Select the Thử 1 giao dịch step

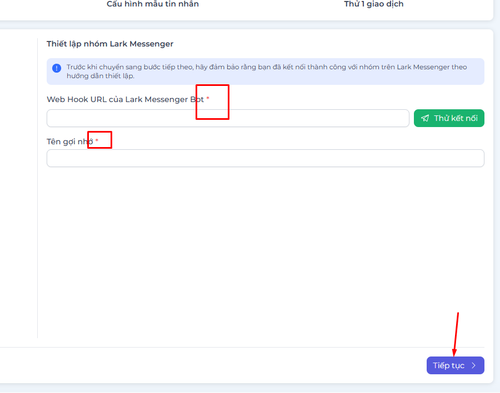tap(374, 4)
